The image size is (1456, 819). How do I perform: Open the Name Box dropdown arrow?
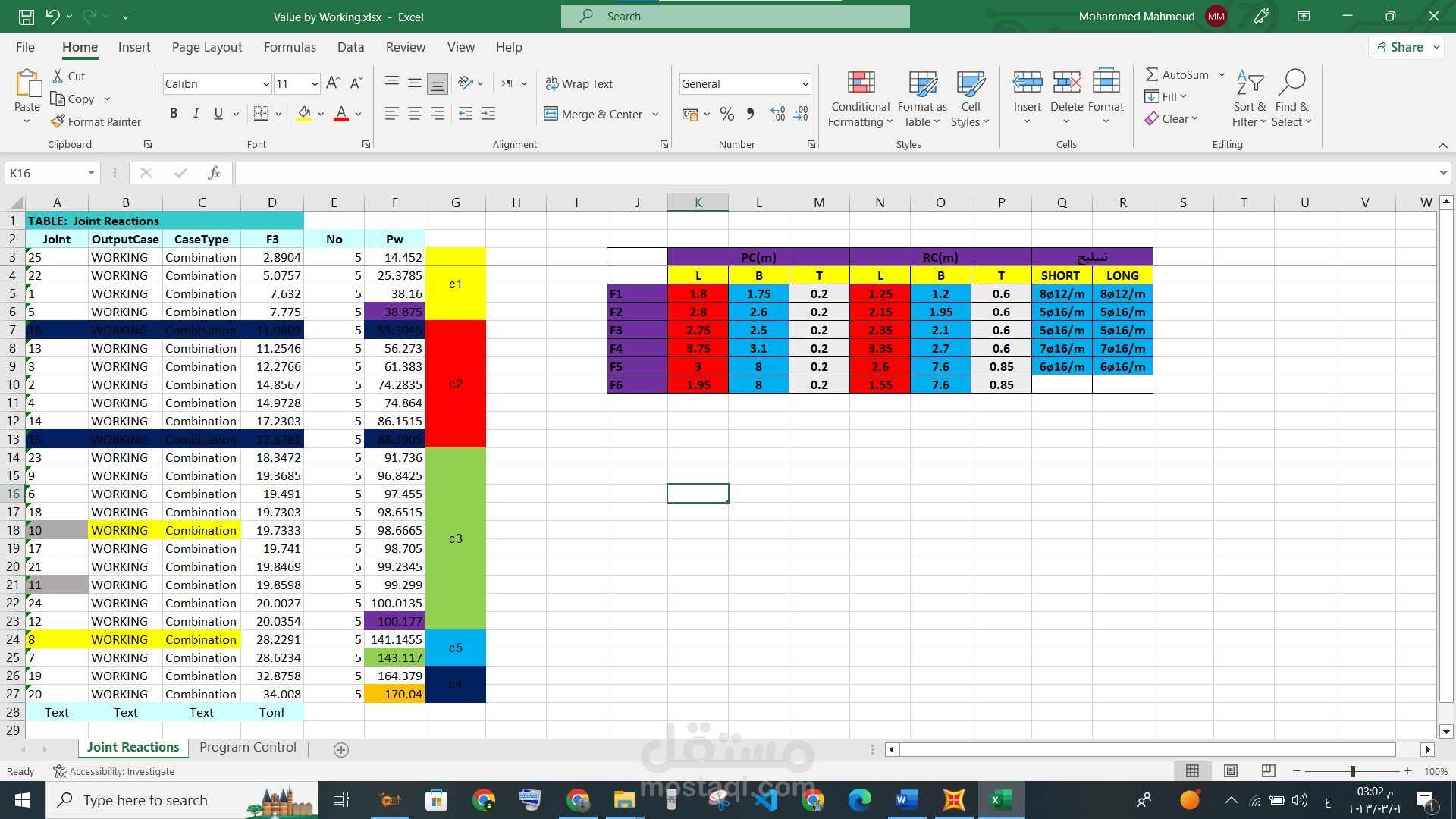91,173
